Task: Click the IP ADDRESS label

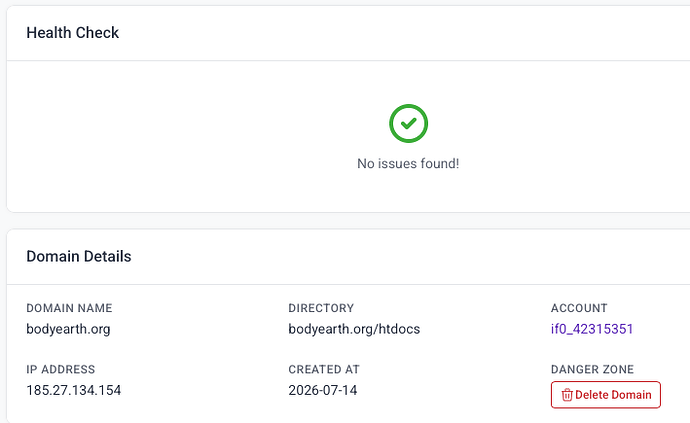Action: pos(60,369)
